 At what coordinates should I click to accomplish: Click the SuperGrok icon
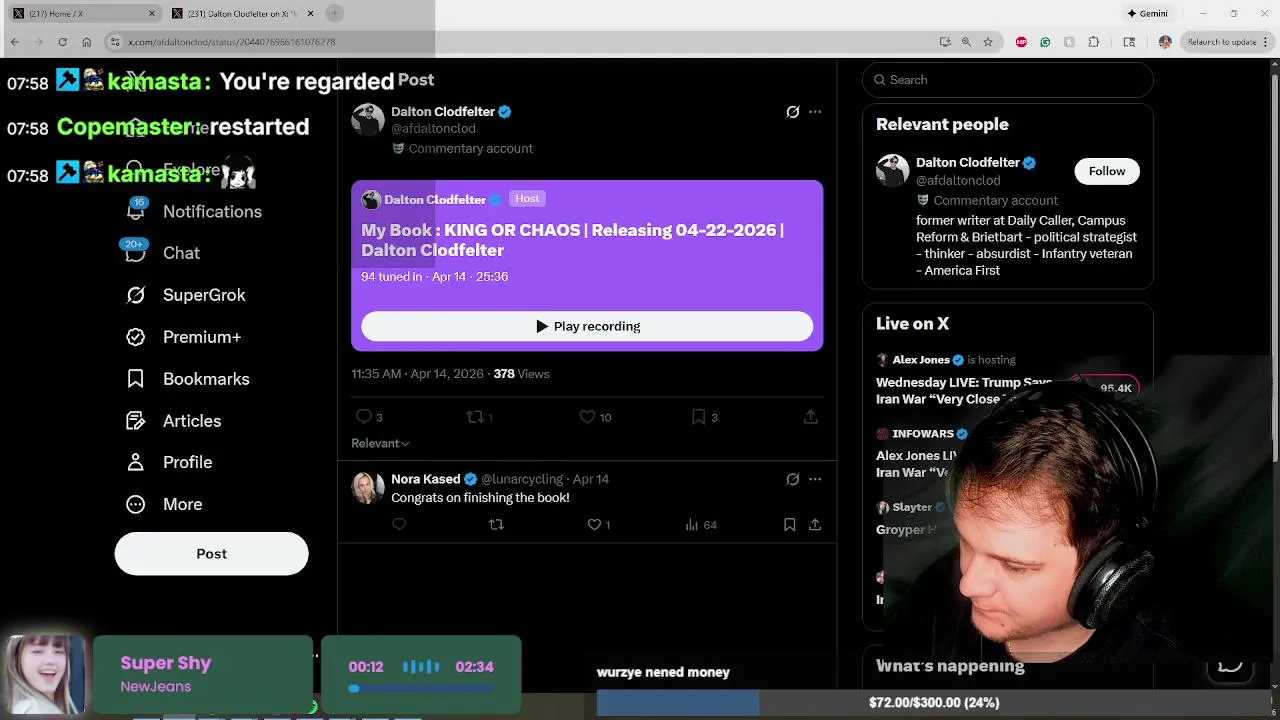click(x=136, y=295)
